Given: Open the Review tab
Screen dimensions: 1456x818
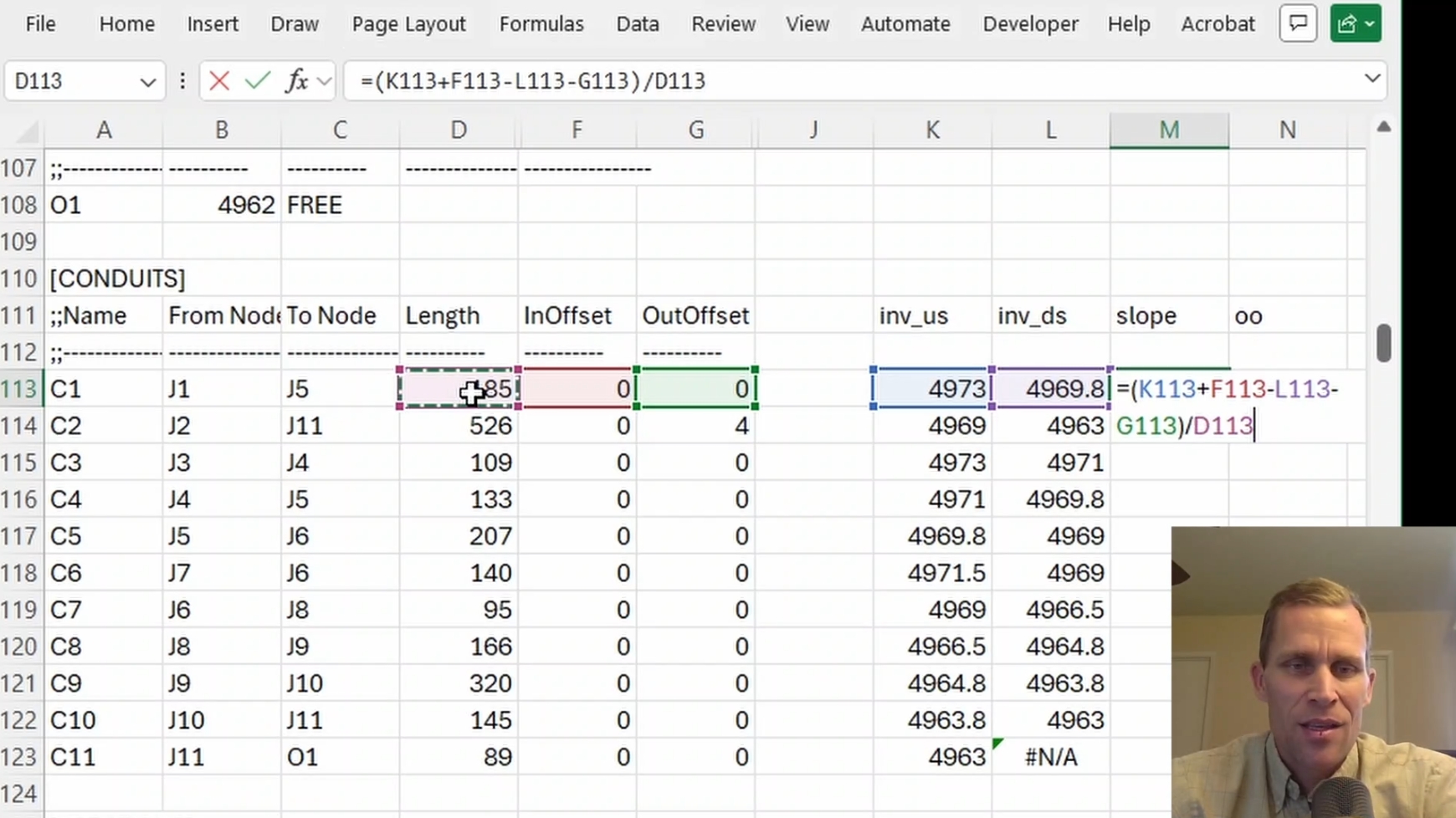Looking at the screenshot, I should point(724,24).
